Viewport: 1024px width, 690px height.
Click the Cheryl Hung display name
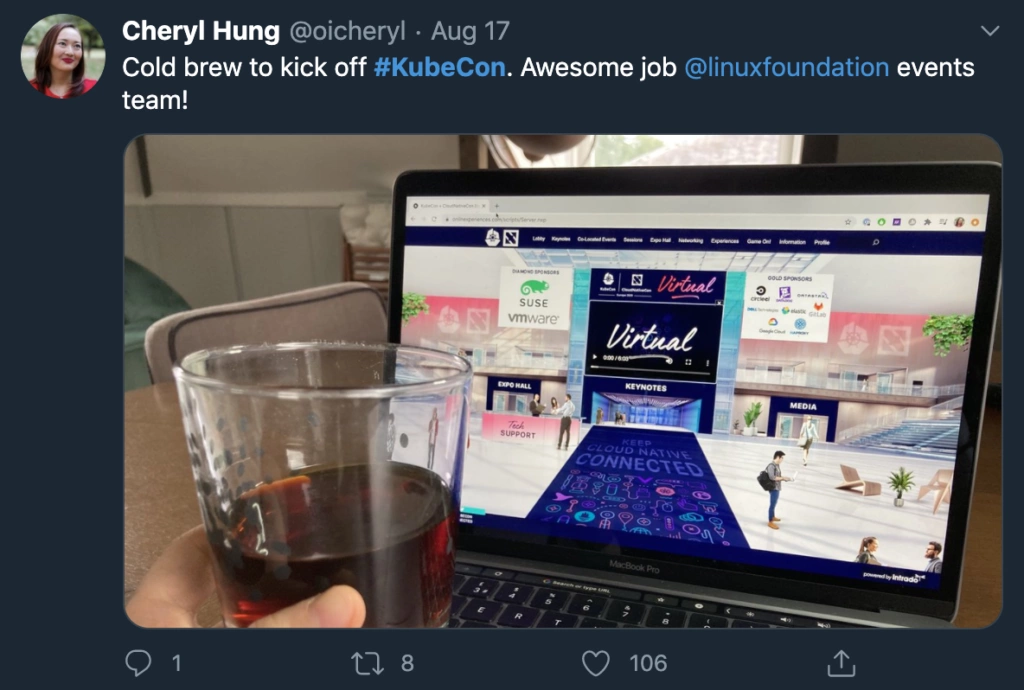tap(200, 31)
